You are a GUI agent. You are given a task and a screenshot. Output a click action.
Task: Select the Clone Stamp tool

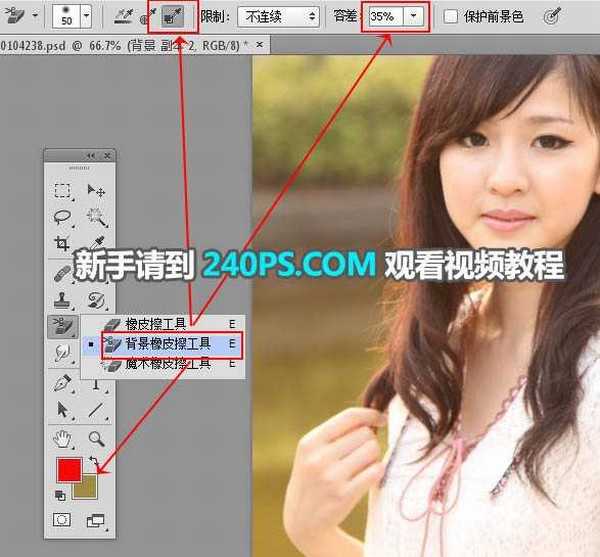(x=62, y=299)
